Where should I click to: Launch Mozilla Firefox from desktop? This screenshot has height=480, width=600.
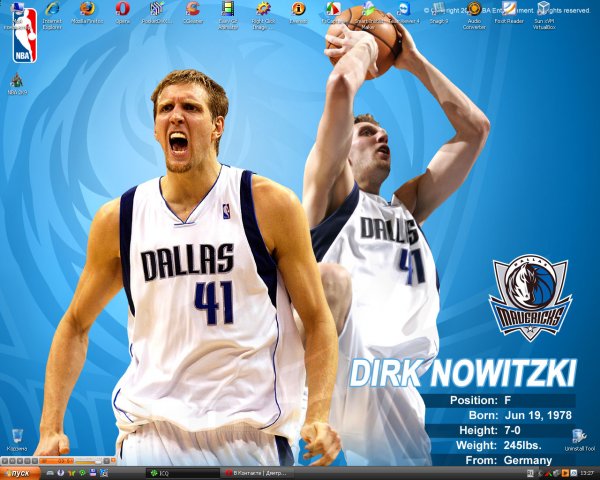[87, 10]
